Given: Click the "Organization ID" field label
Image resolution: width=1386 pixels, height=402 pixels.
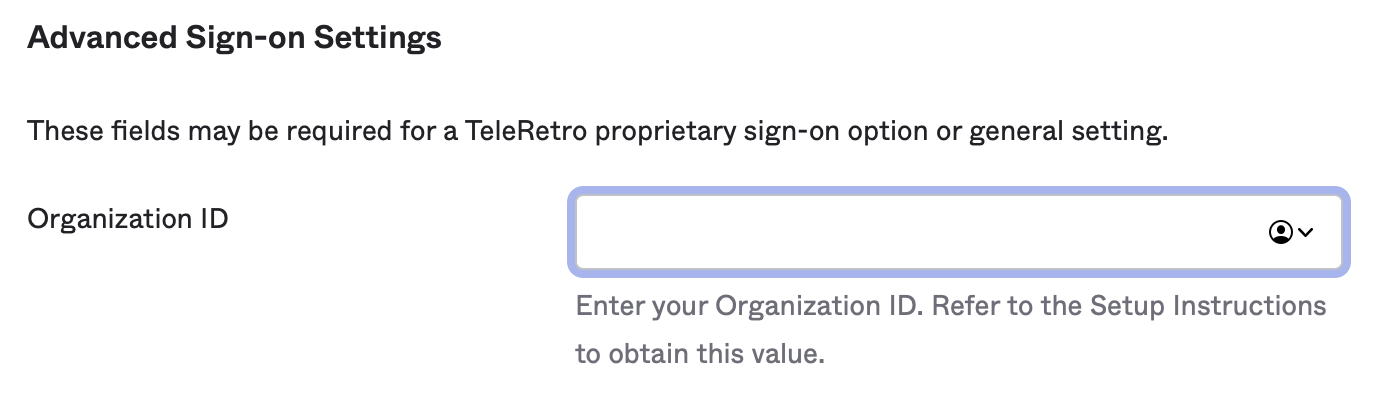Looking at the screenshot, I should [x=128, y=218].
